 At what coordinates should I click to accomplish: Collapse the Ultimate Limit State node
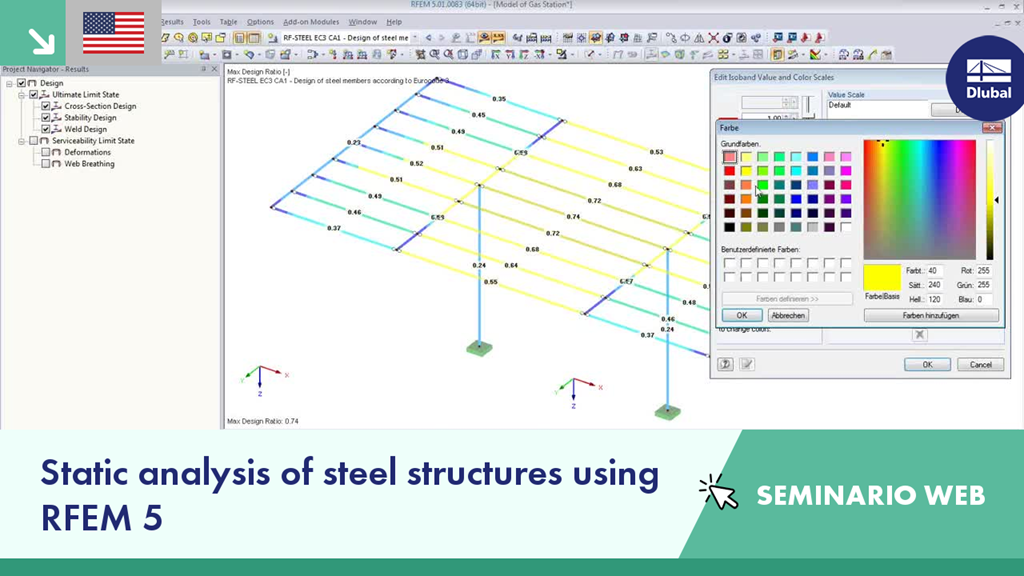click(x=21, y=95)
